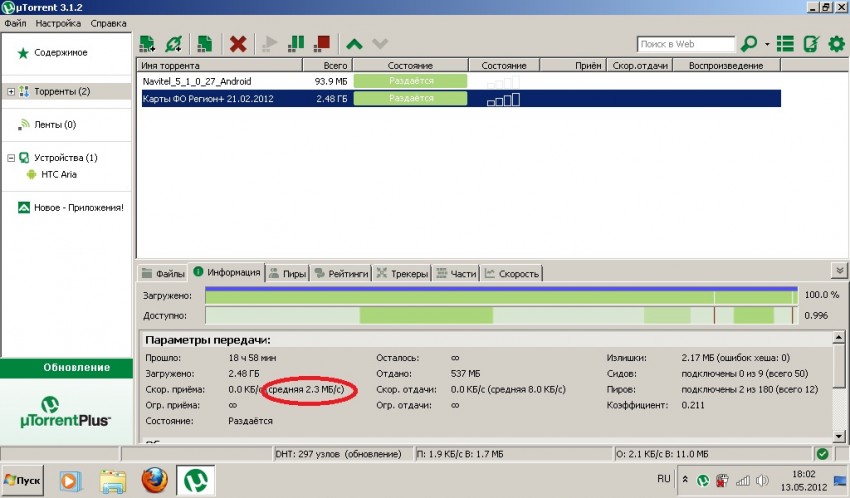Collapse the details pane with chevron
The width and height of the screenshot is (850, 498).
(x=838, y=271)
